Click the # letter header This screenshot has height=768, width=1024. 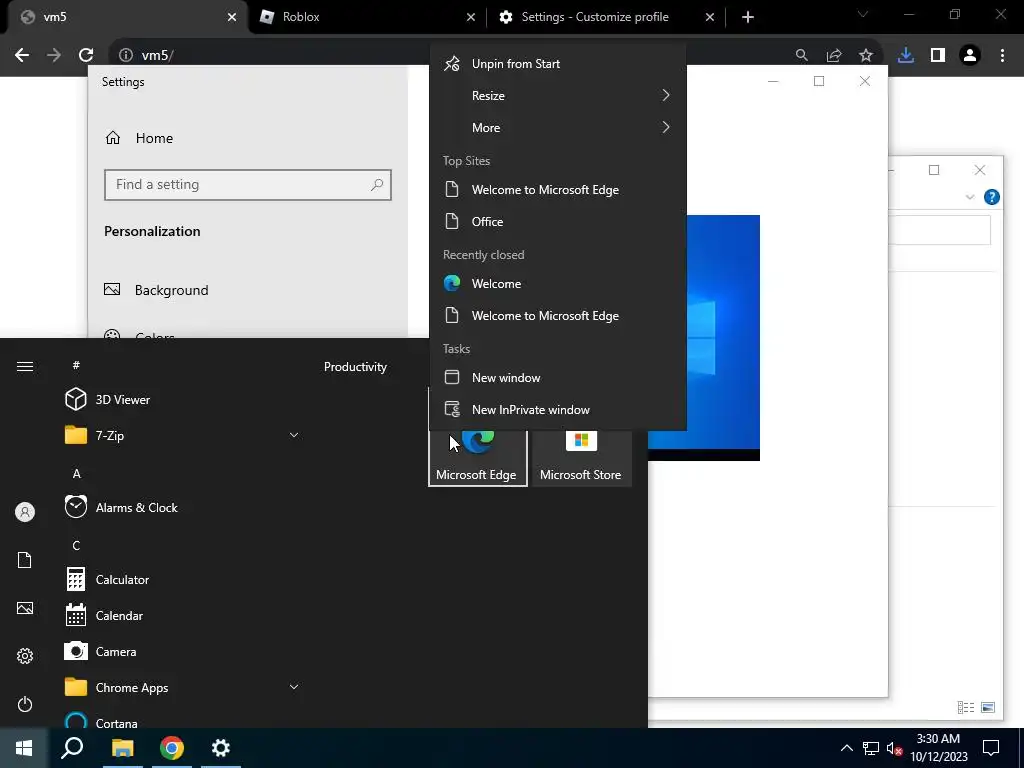pyautogui.click(x=76, y=365)
